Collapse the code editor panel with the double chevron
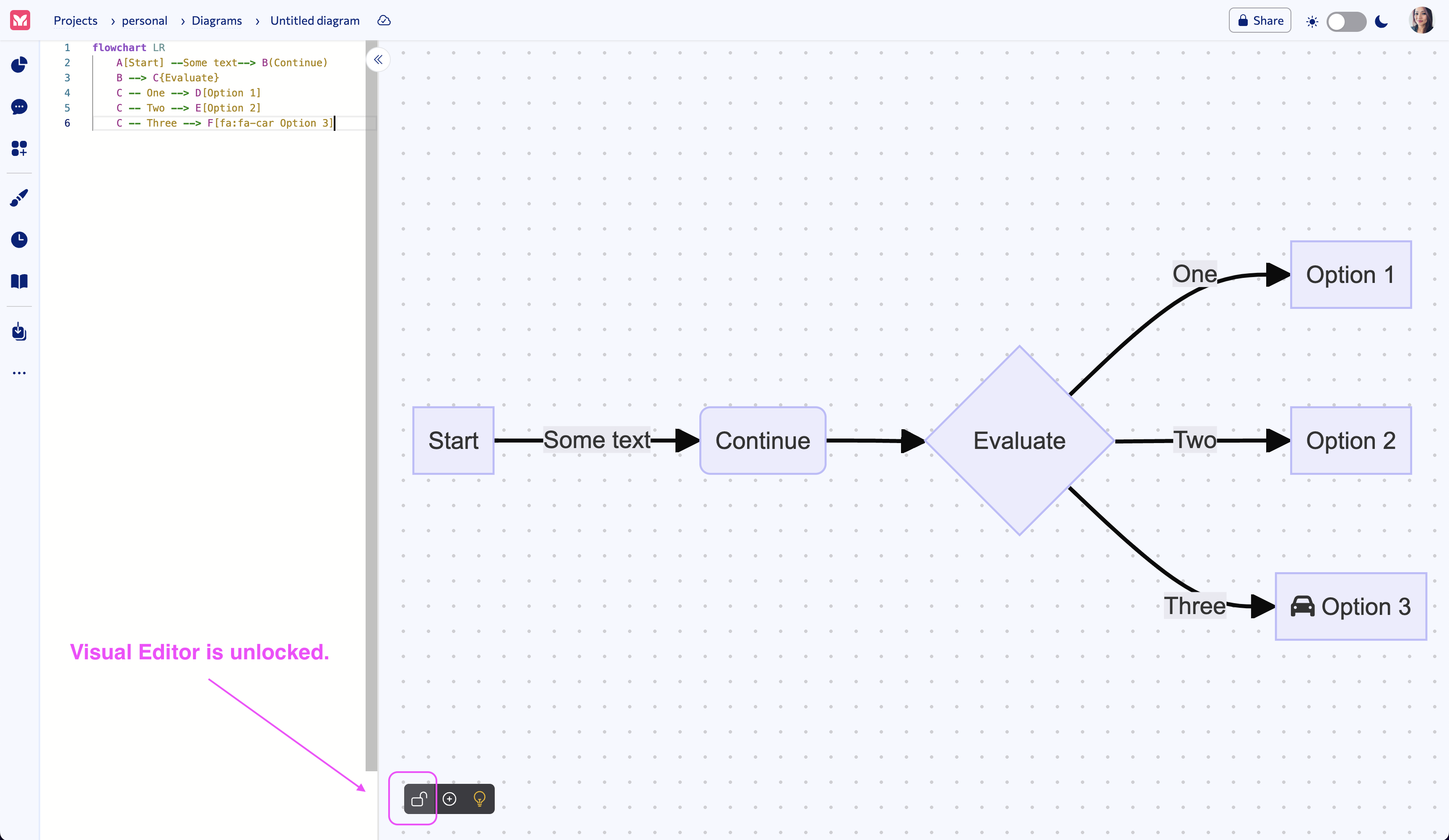Viewport: 1449px width, 840px height. pyautogui.click(x=378, y=60)
